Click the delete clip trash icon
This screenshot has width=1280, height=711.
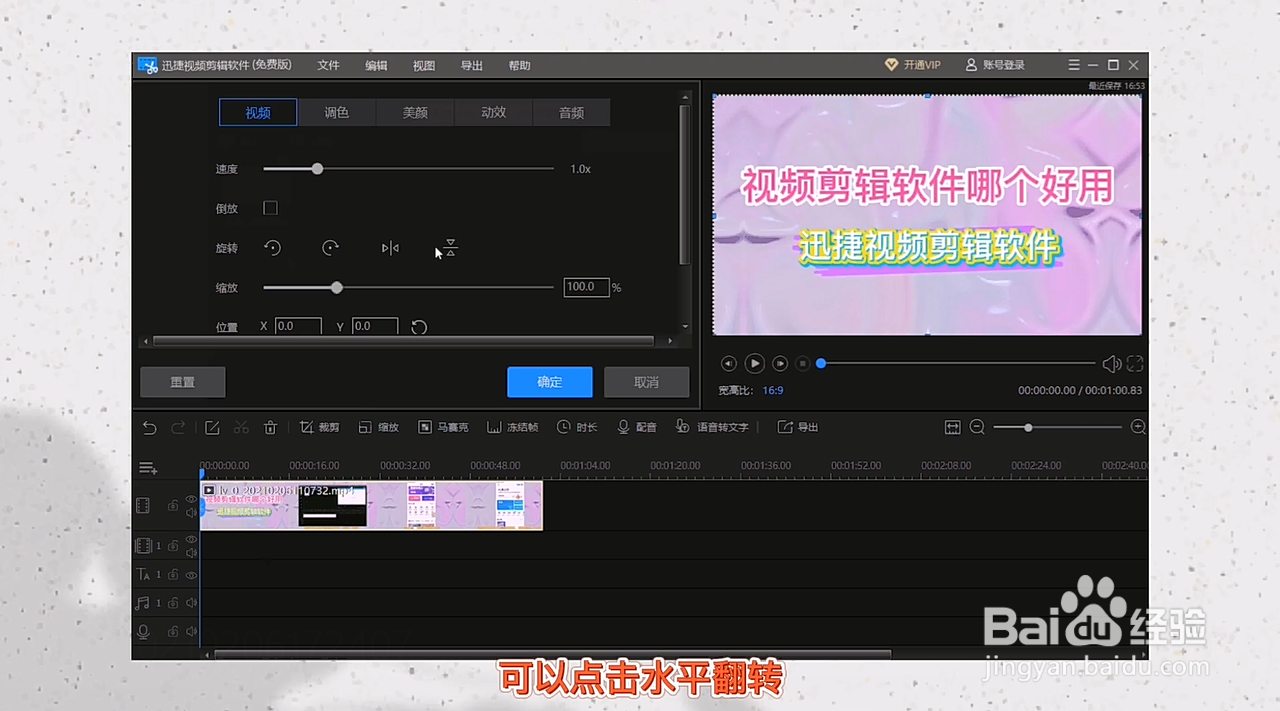270,427
